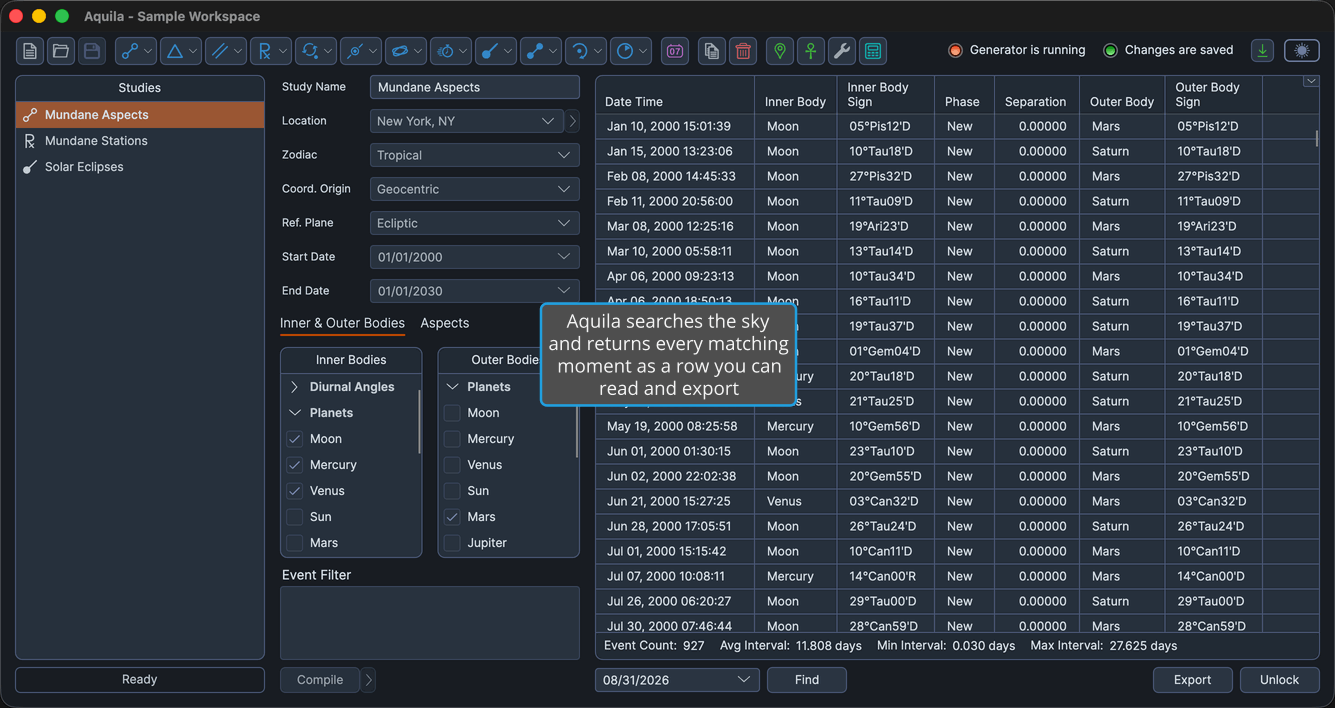This screenshot has width=1335, height=708.
Task: Enable Sun in Inner Bodies list
Action: coord(294,517)
